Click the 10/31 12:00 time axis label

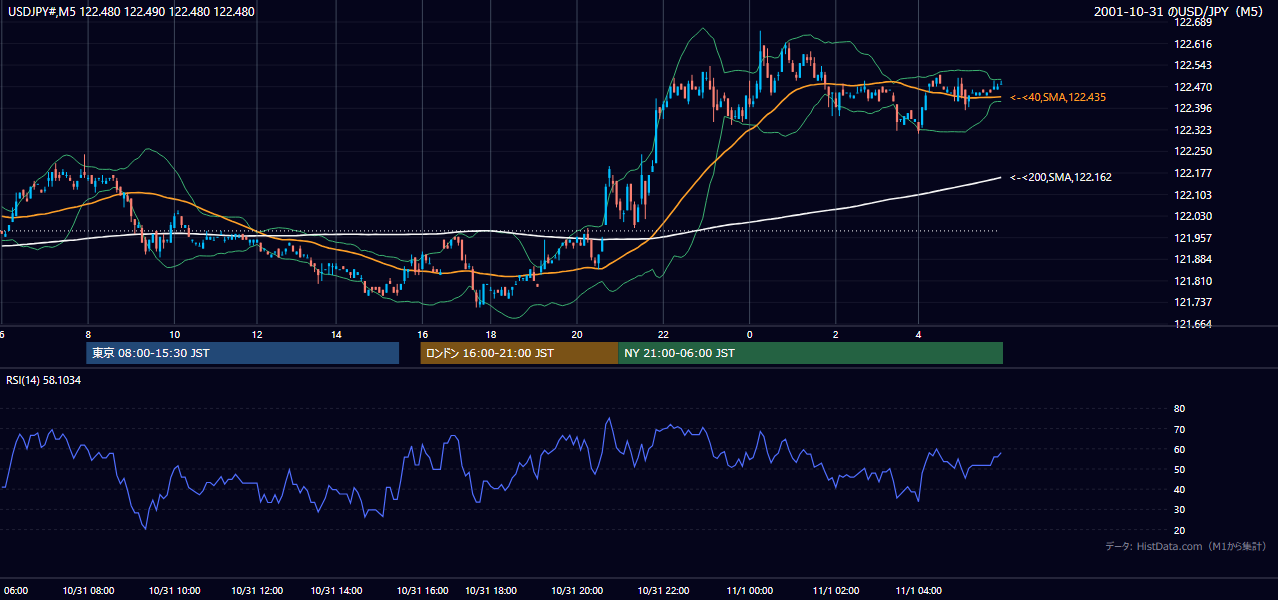(x=257, y=590)
